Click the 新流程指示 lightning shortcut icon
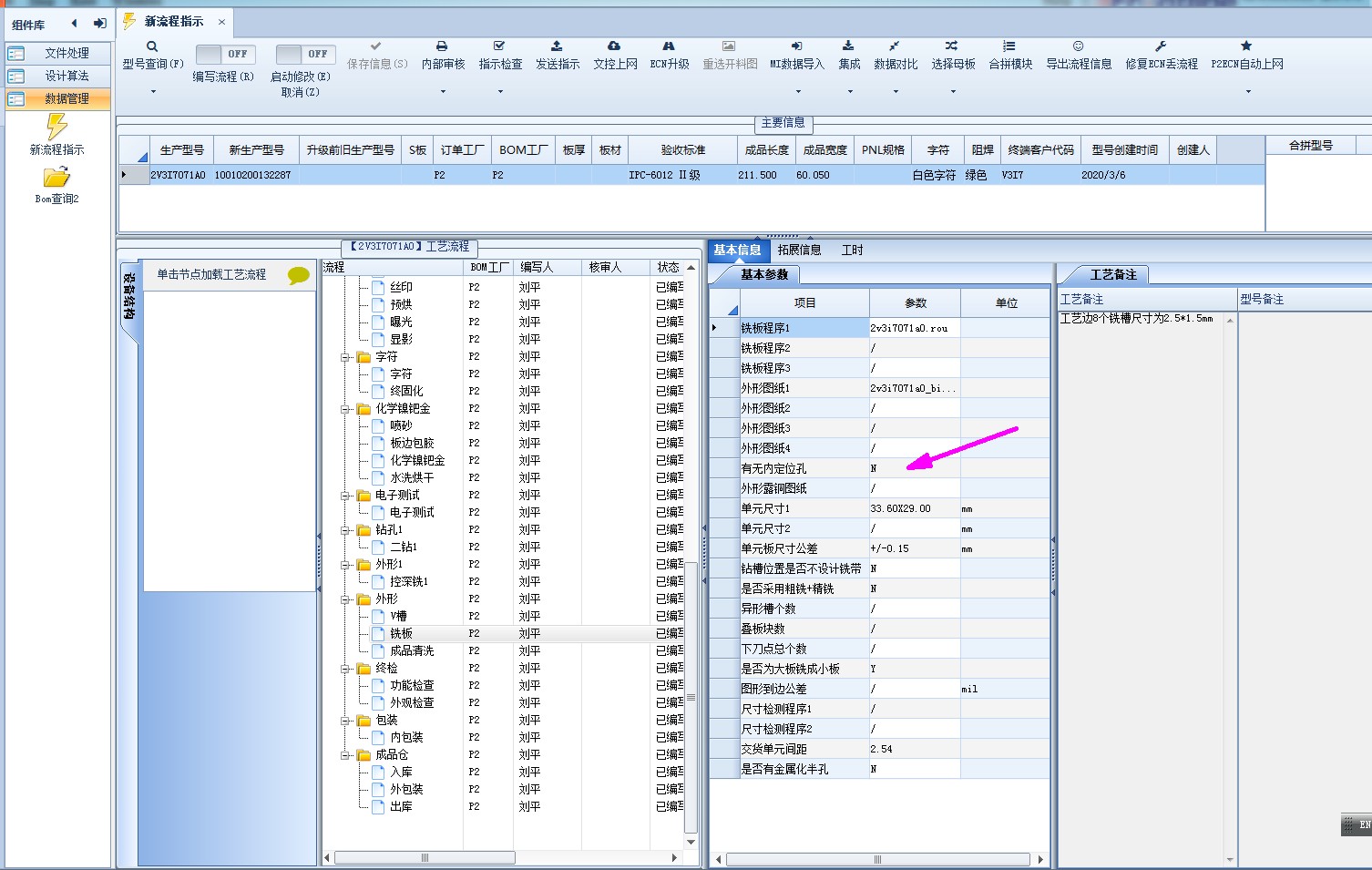Screen dimensions: 1372x870 (57, 127)
